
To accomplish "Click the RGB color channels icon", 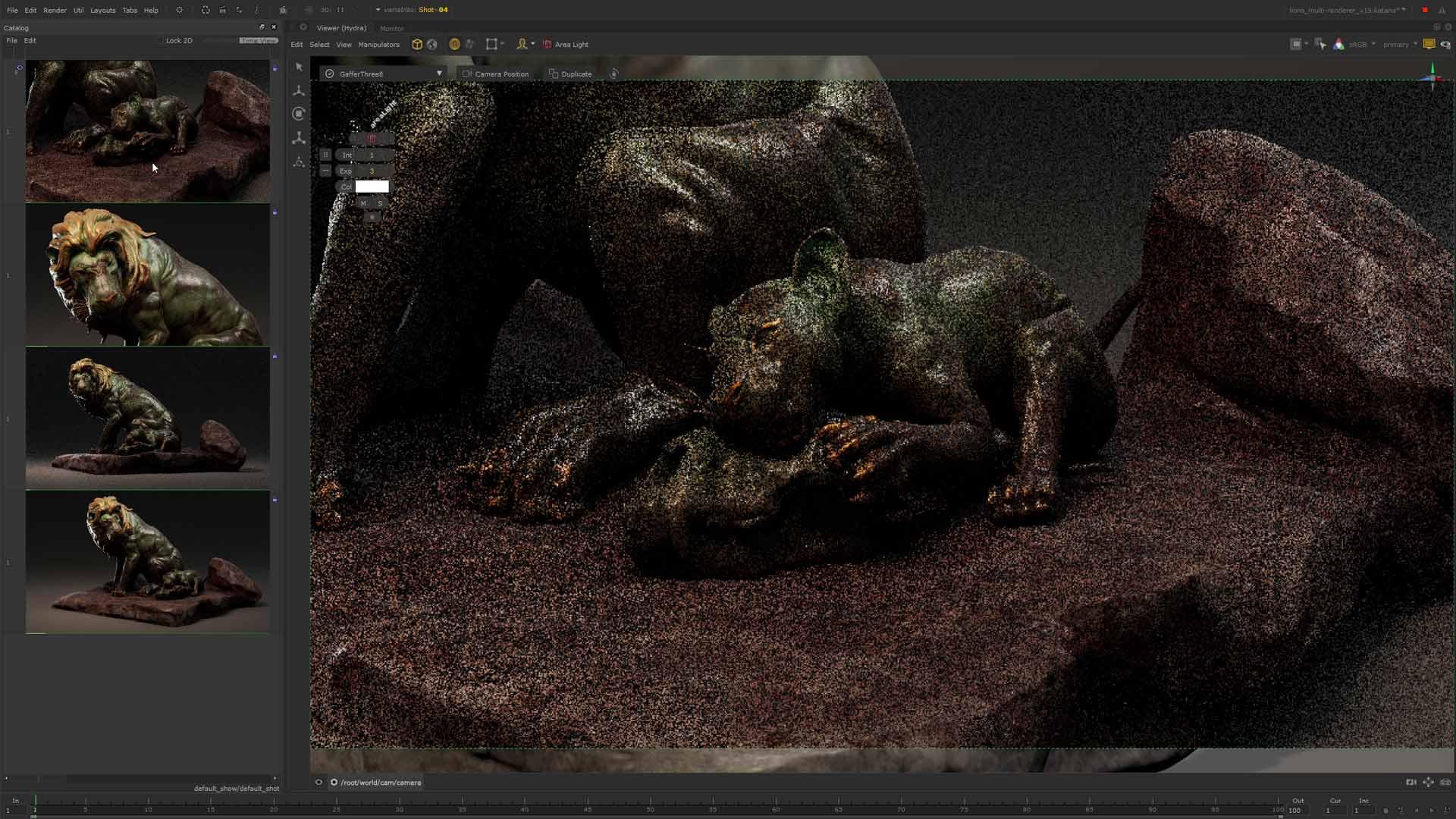I will tap(1339, 45).
